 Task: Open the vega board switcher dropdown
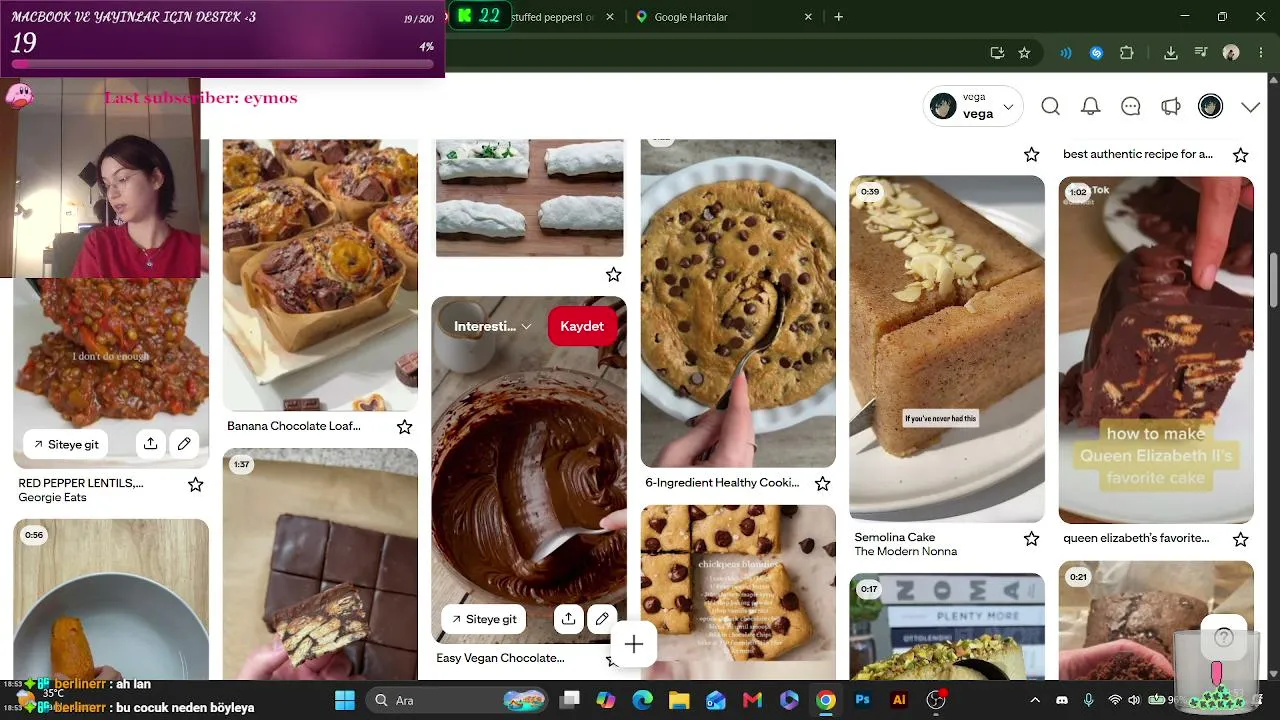point(975,106)
